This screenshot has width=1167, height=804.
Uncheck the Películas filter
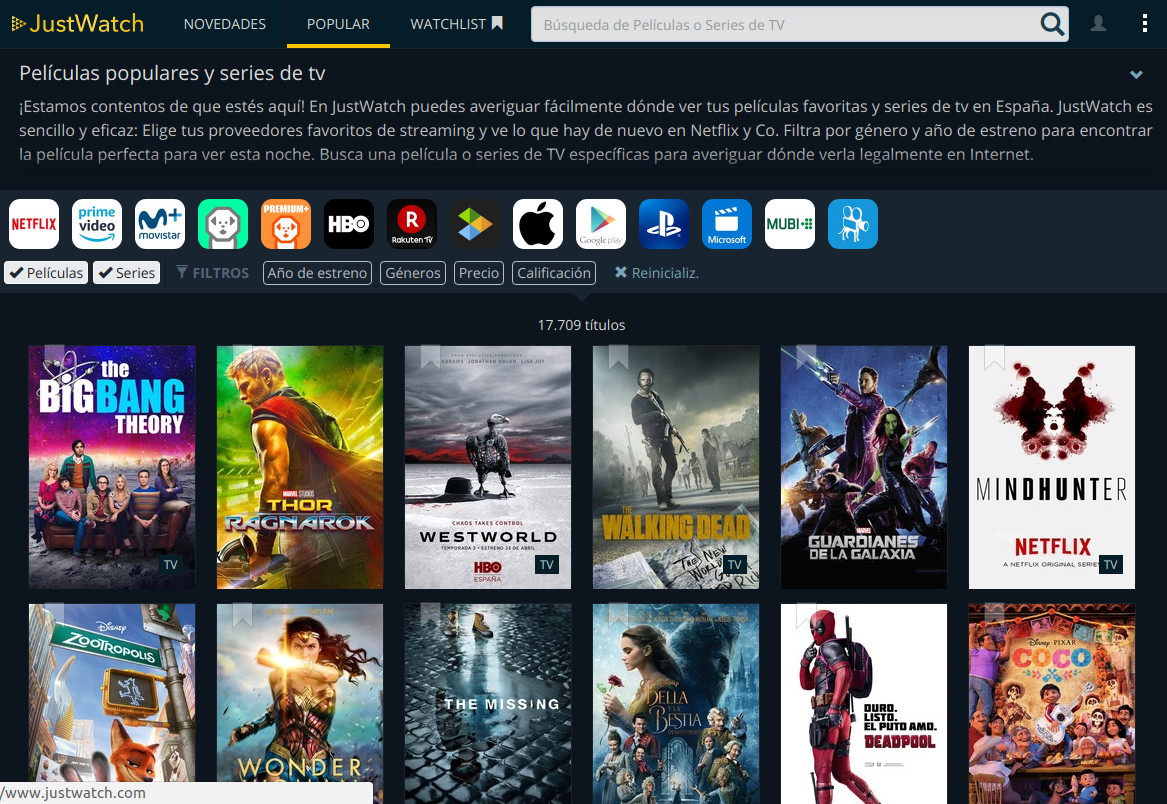pos(46,273)
